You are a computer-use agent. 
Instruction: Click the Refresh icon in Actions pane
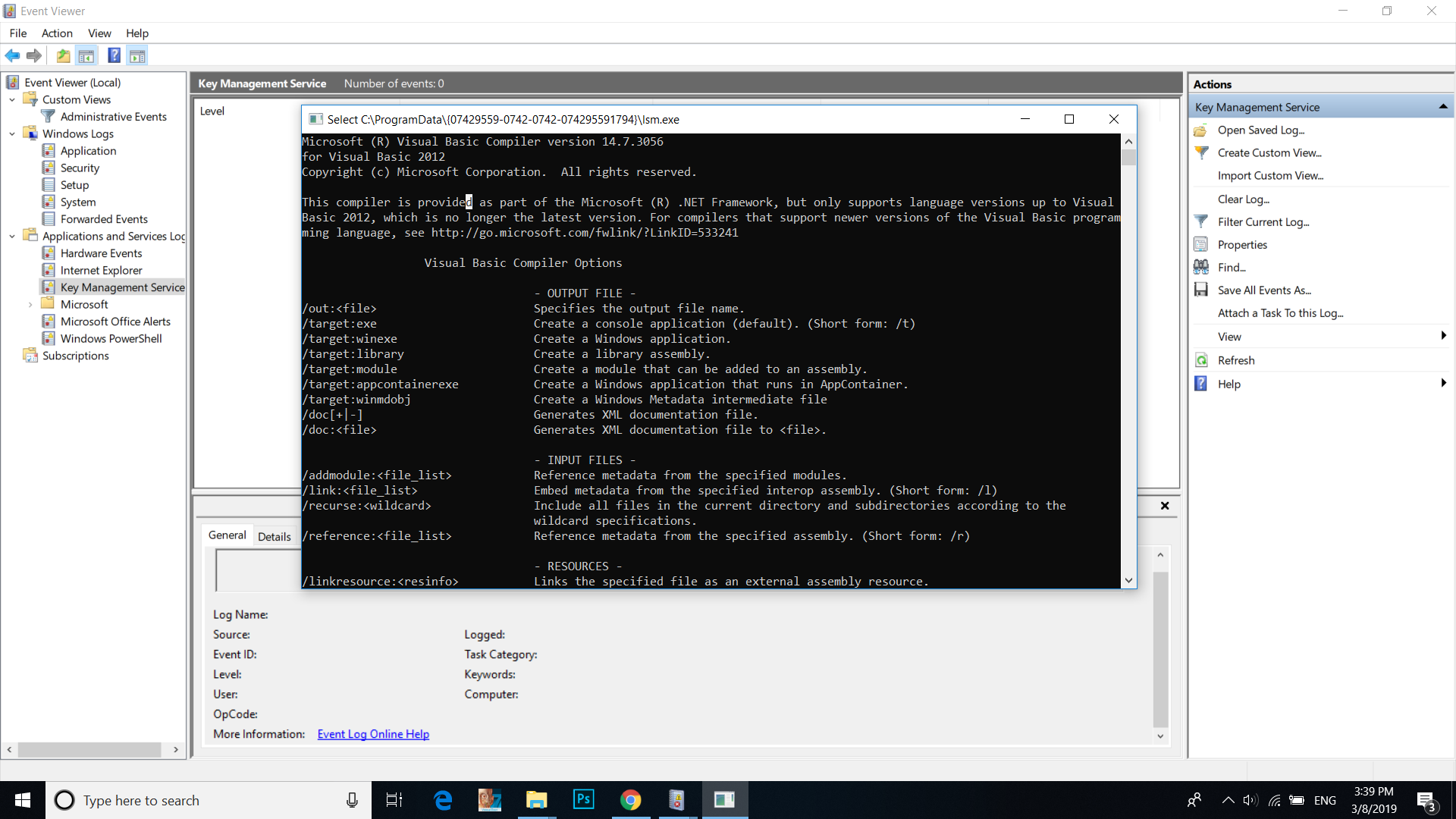[x=1201, y=360]
